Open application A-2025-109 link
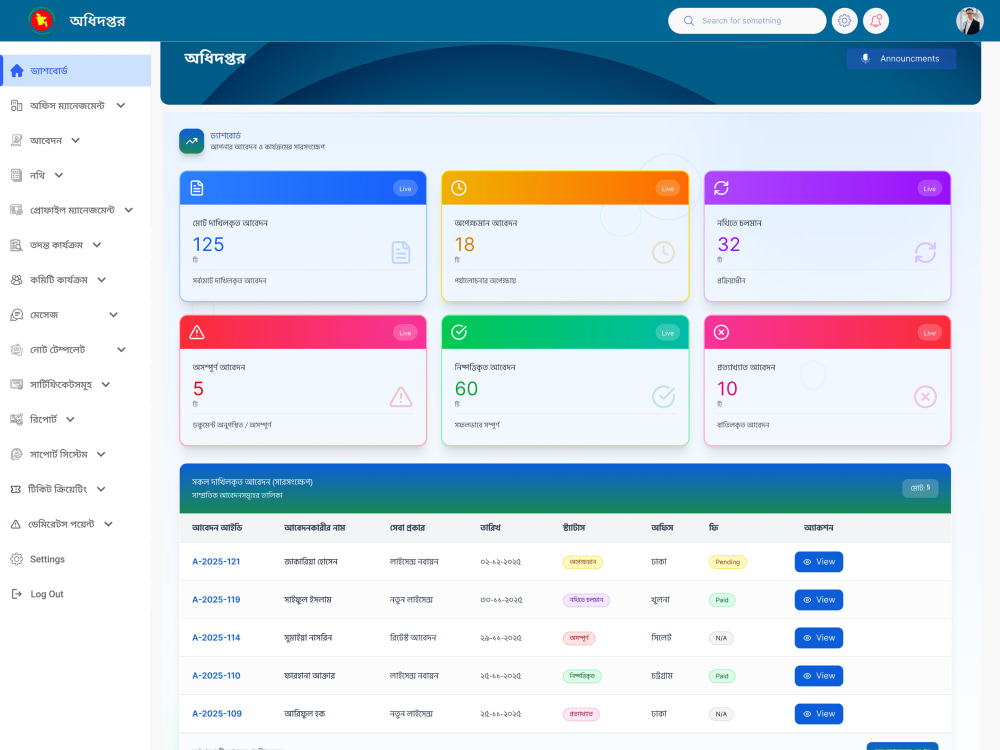The height and width of the screenshot is (750, 1000). [x=217, y=714]
